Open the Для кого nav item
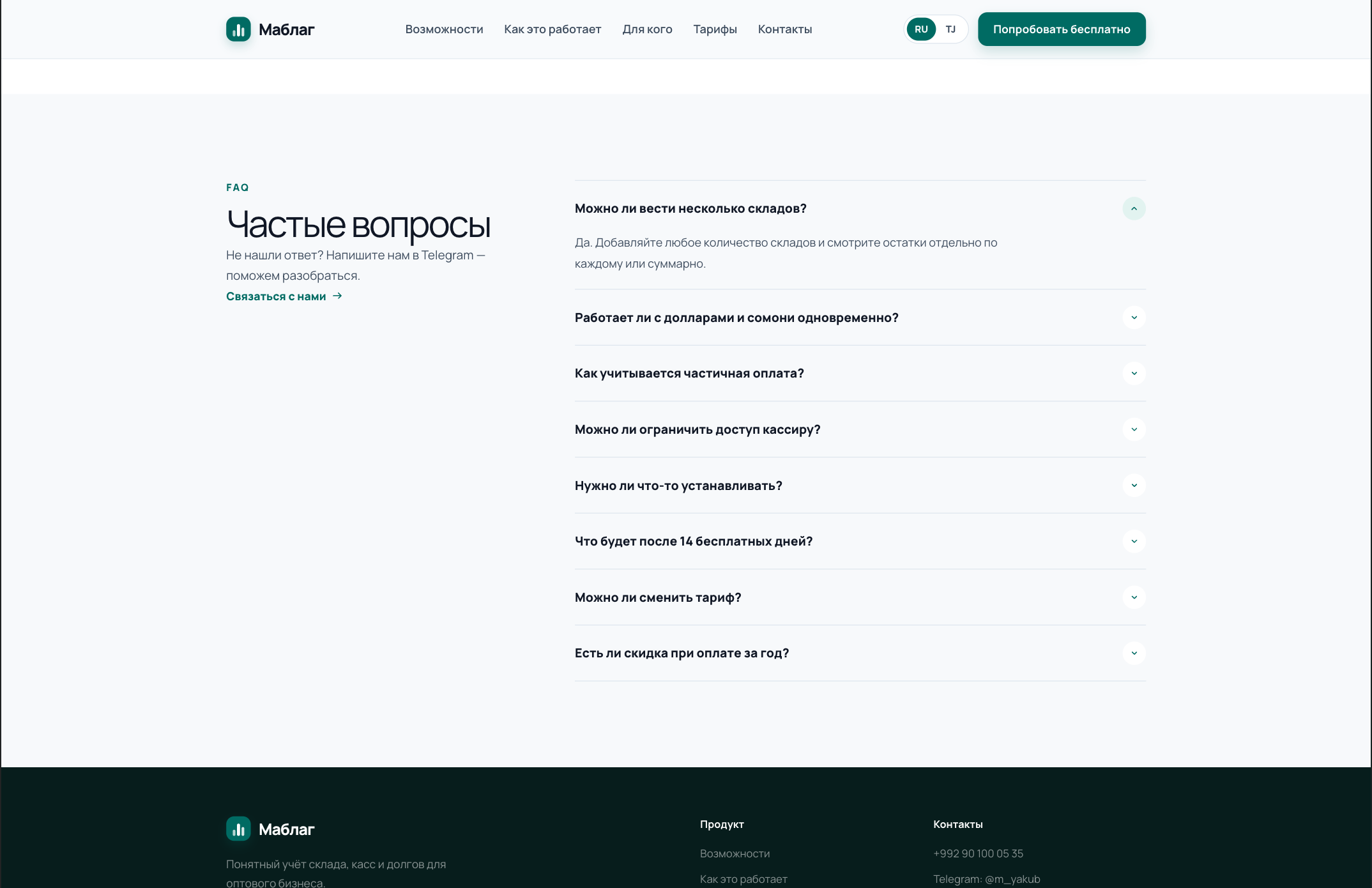Viewport: 1372px width, 888px height. 647,29
